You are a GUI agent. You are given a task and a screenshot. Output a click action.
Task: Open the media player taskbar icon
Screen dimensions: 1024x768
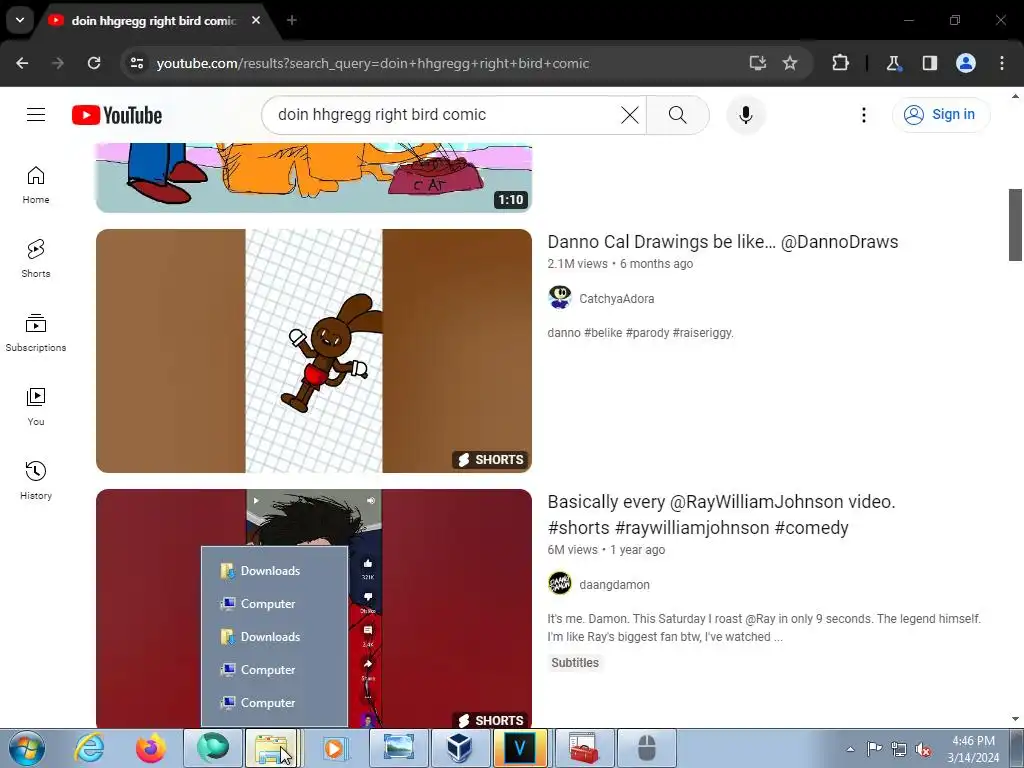334,748
